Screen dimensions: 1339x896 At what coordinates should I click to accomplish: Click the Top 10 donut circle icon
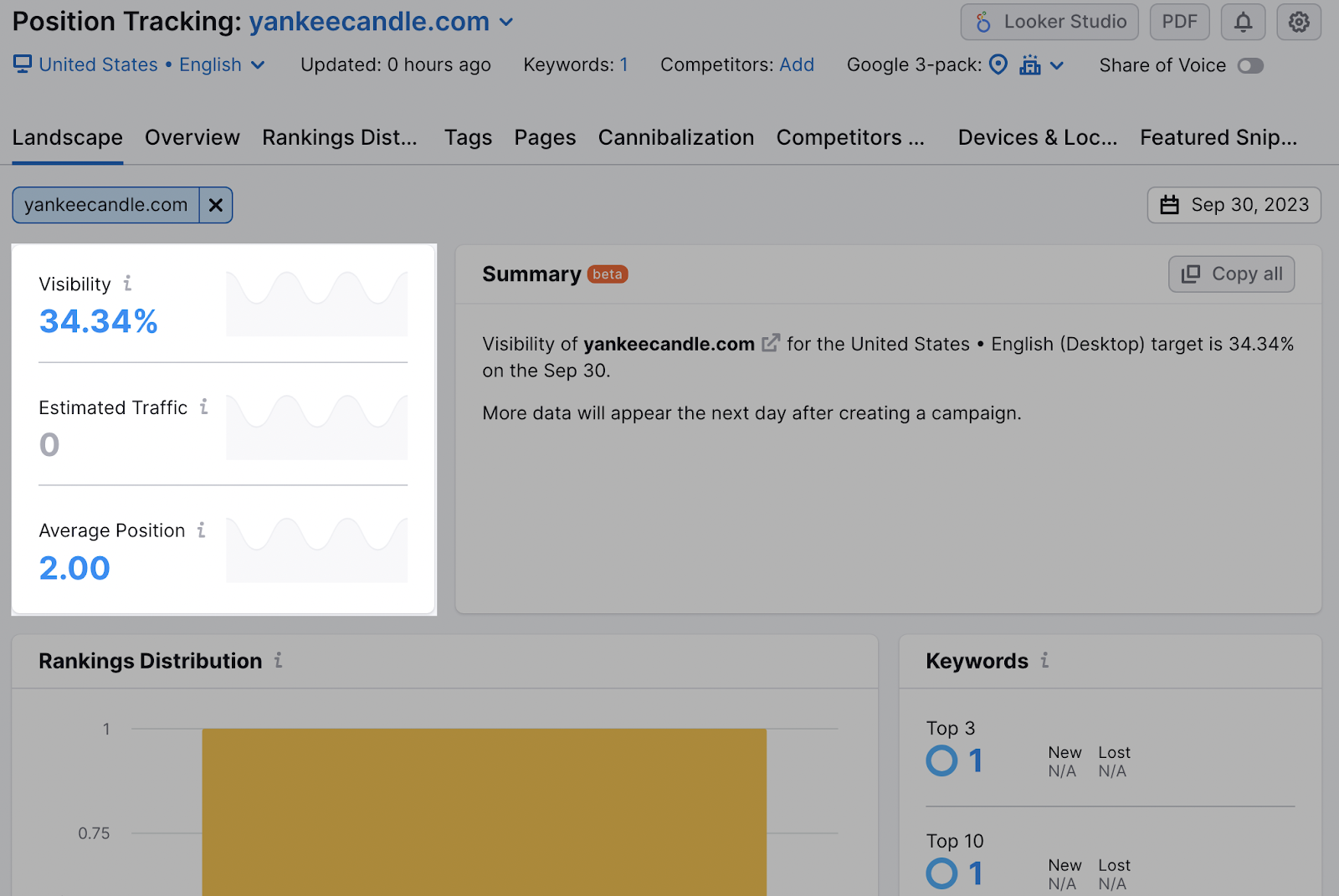pyautogui.click(x=941, y=873)
